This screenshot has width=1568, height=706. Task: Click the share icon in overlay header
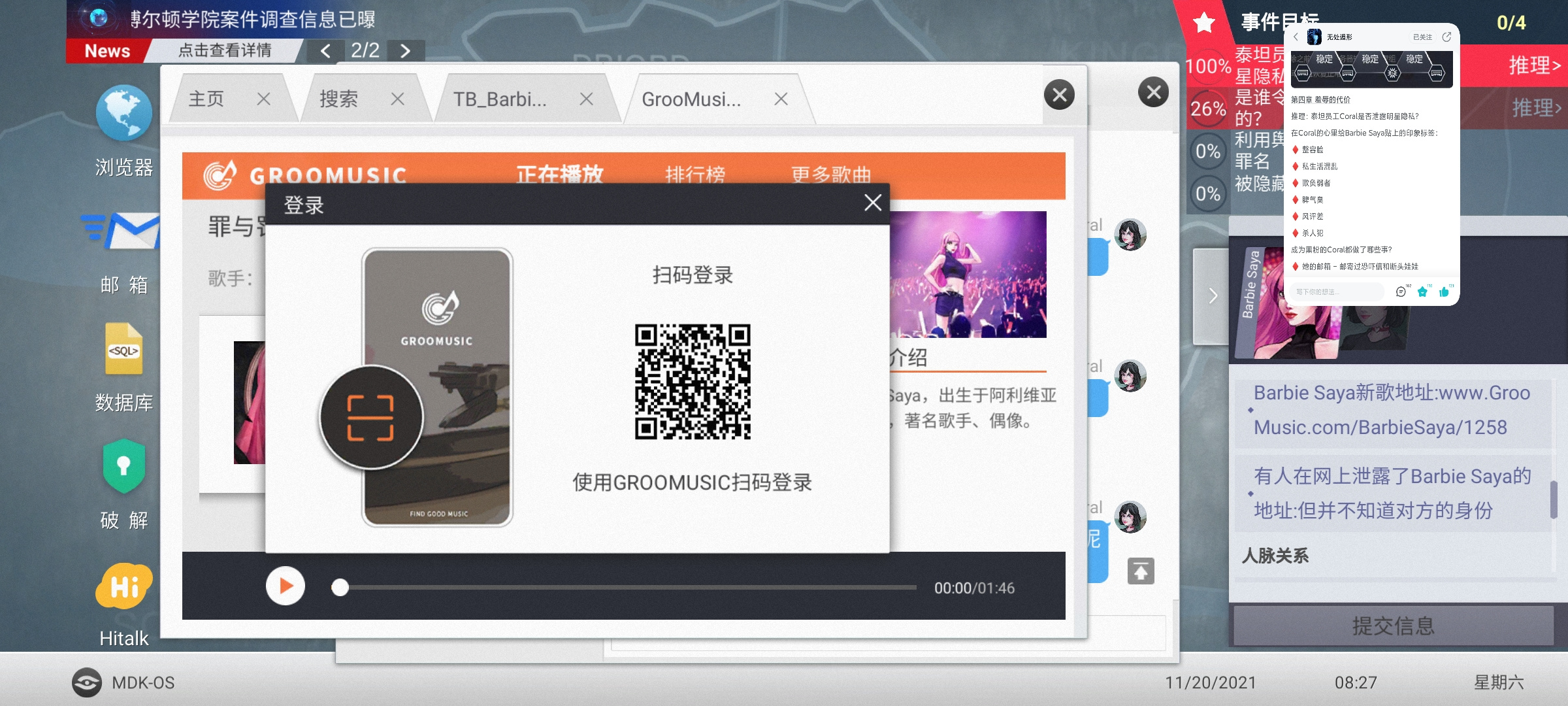click(1446, 37)
